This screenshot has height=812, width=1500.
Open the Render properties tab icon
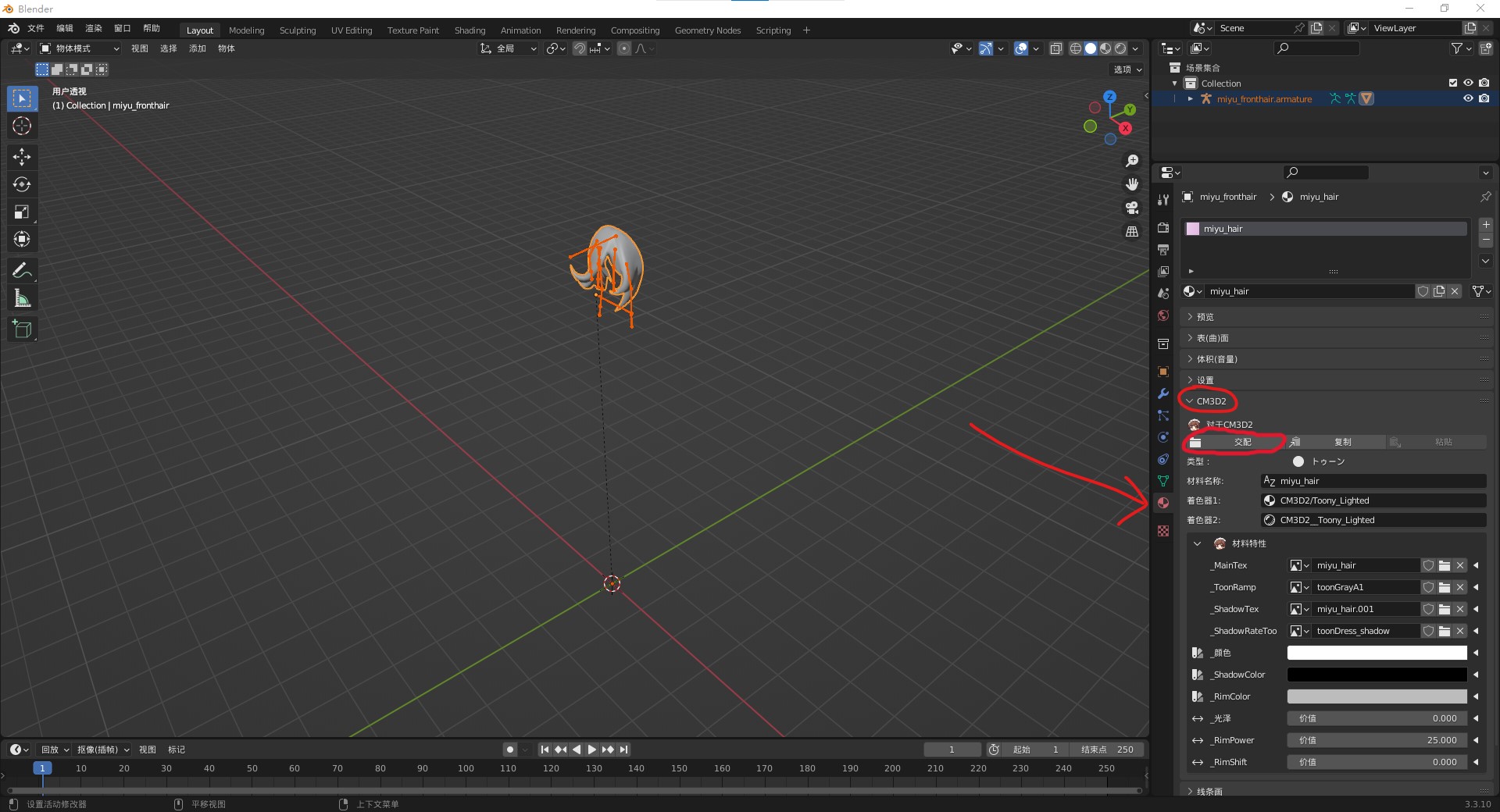point(1163,228)
